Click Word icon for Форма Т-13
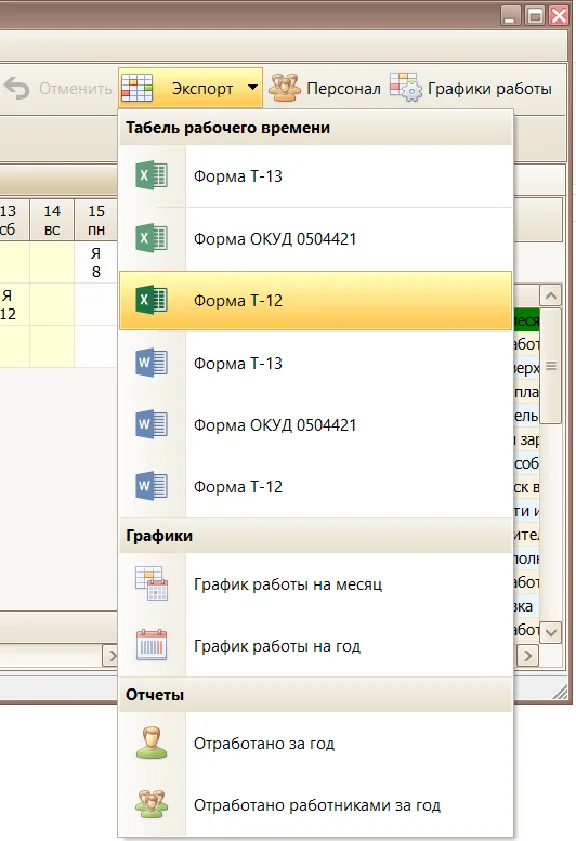The image size is (576, 841). click(151, 363)
